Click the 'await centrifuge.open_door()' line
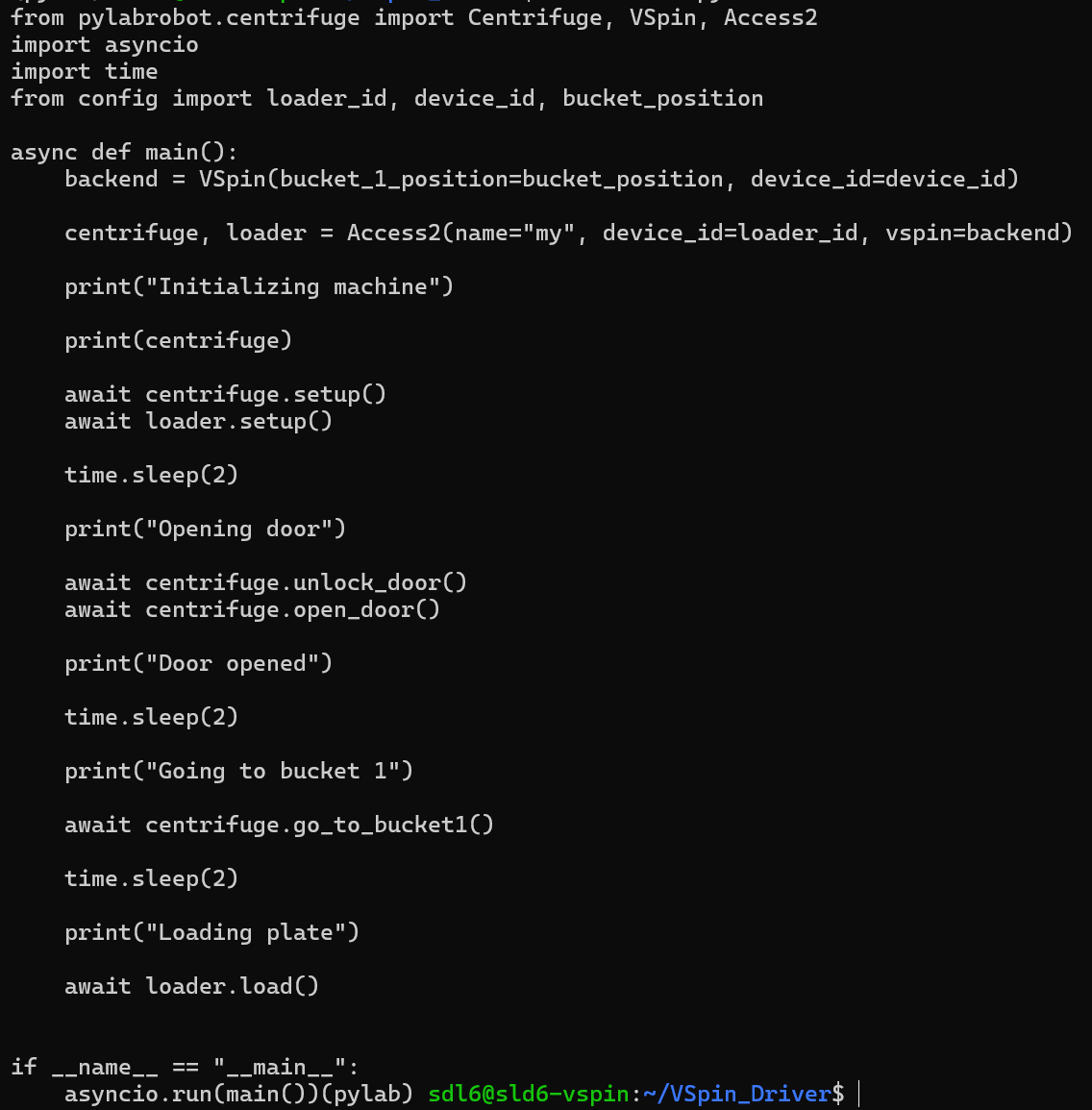The height and width of the screenshot is (1110, 1092). (252, 609)
